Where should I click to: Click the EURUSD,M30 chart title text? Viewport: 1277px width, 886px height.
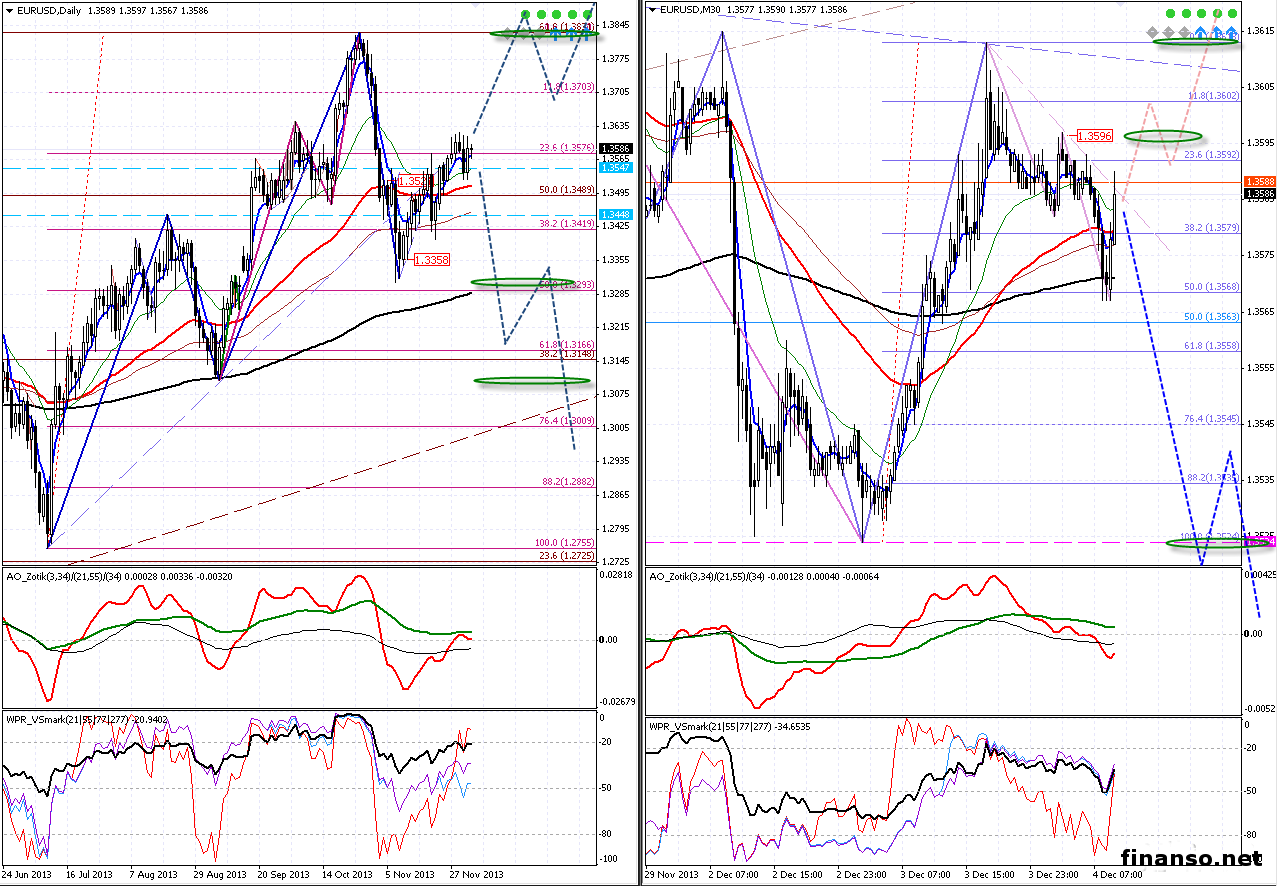tap(692, 10)
